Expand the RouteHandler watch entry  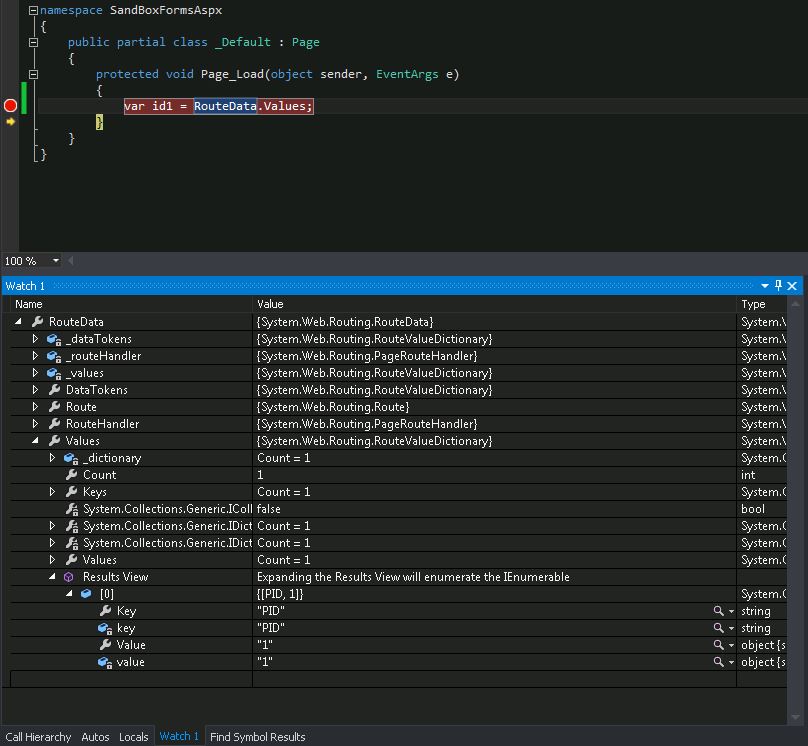(x=36, y=424)
